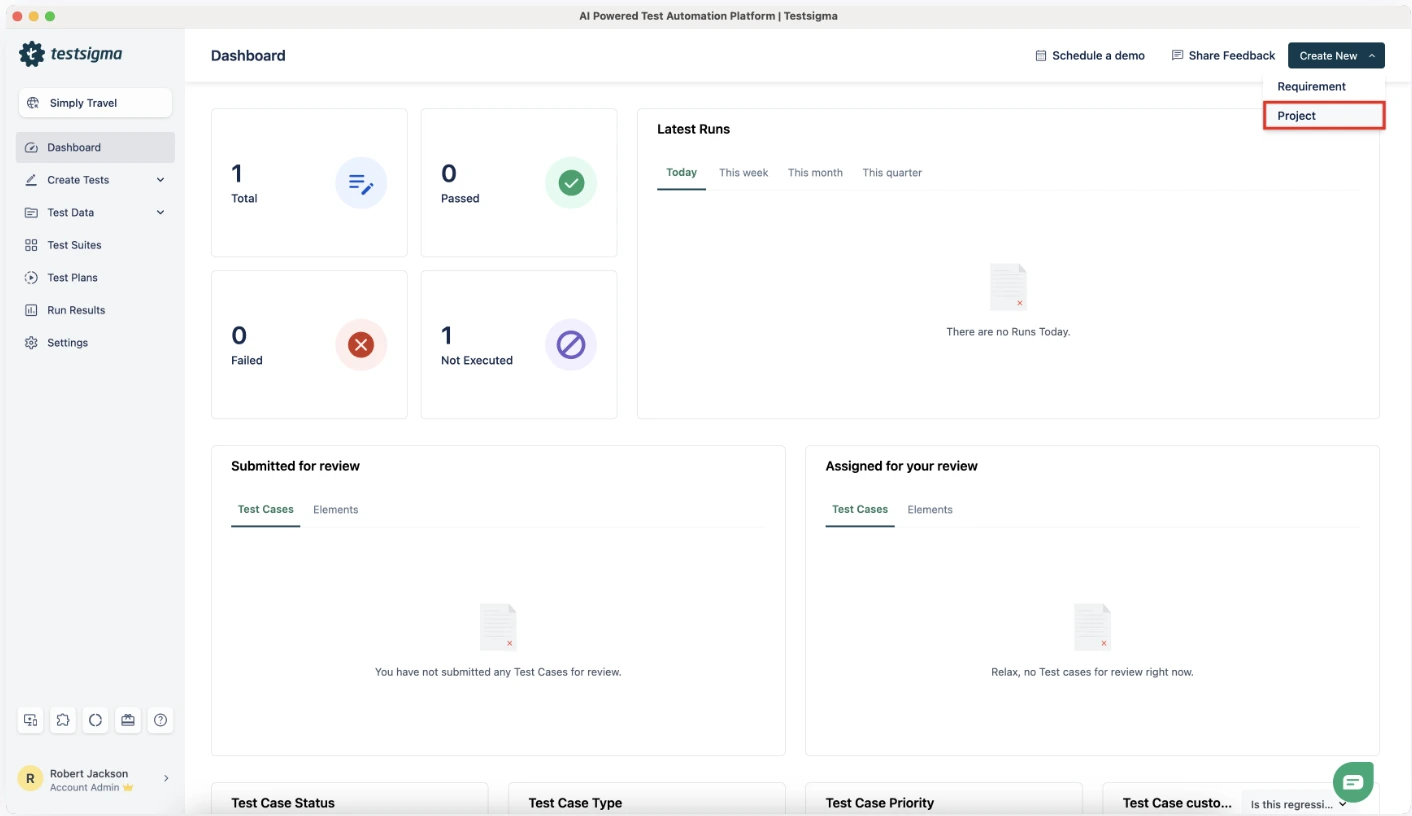The width and height of the screenshot is (1412, 816).
Task: Open the 'Is this regressi...' dropdown
Action: click(x=1298, y=804)
